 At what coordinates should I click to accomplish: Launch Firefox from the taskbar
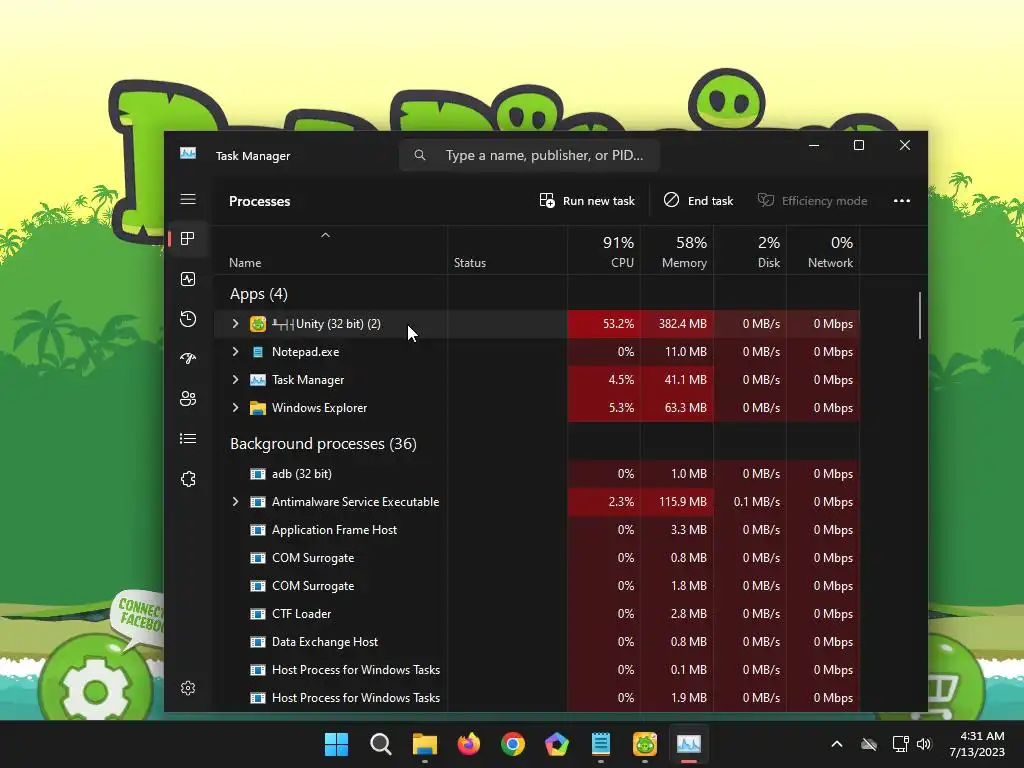pyautogui.click(x=469, y=744)
